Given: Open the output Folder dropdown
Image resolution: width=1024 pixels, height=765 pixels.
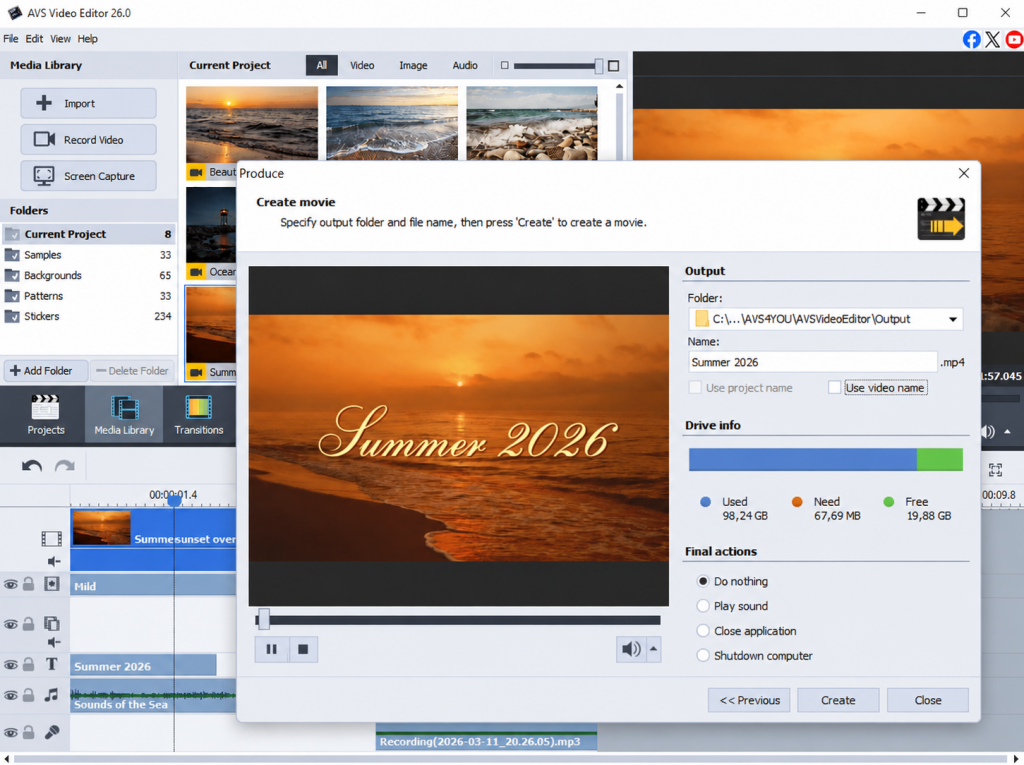Looking at the screenshot, I should (953, 319).
